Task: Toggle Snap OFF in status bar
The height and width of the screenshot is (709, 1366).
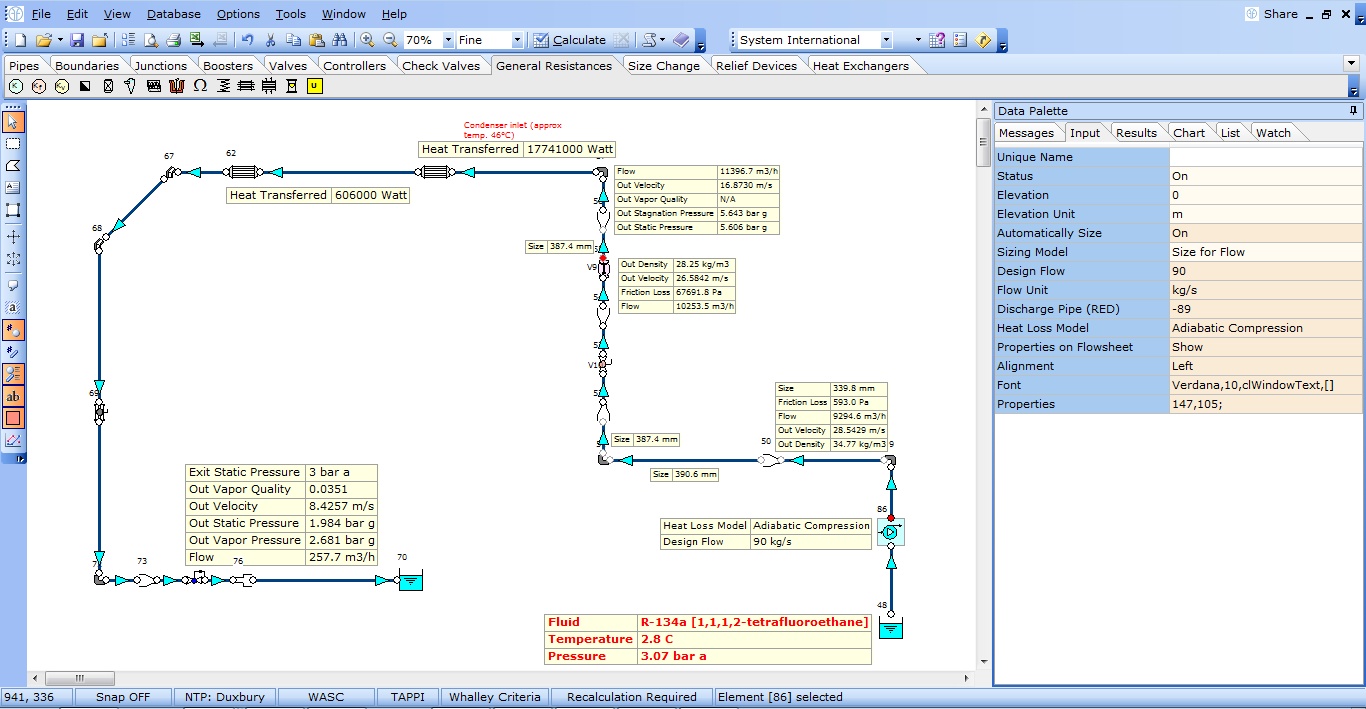Action: pos(123,697)
